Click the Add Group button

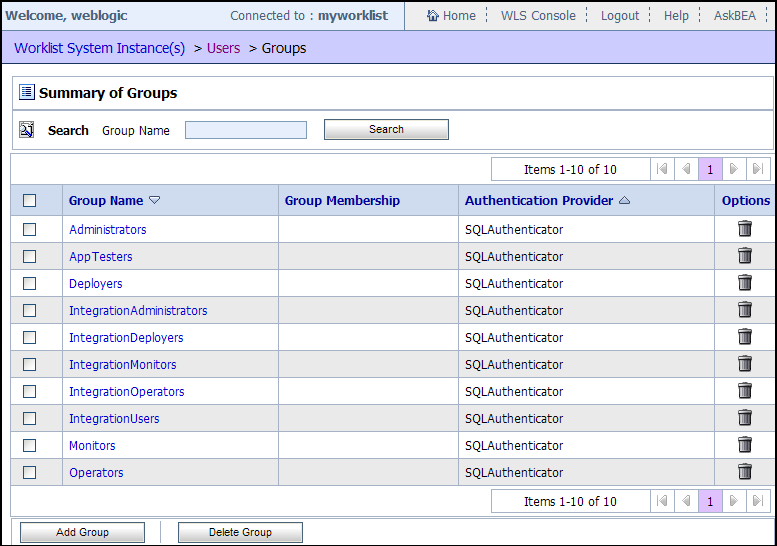(82, 532)
